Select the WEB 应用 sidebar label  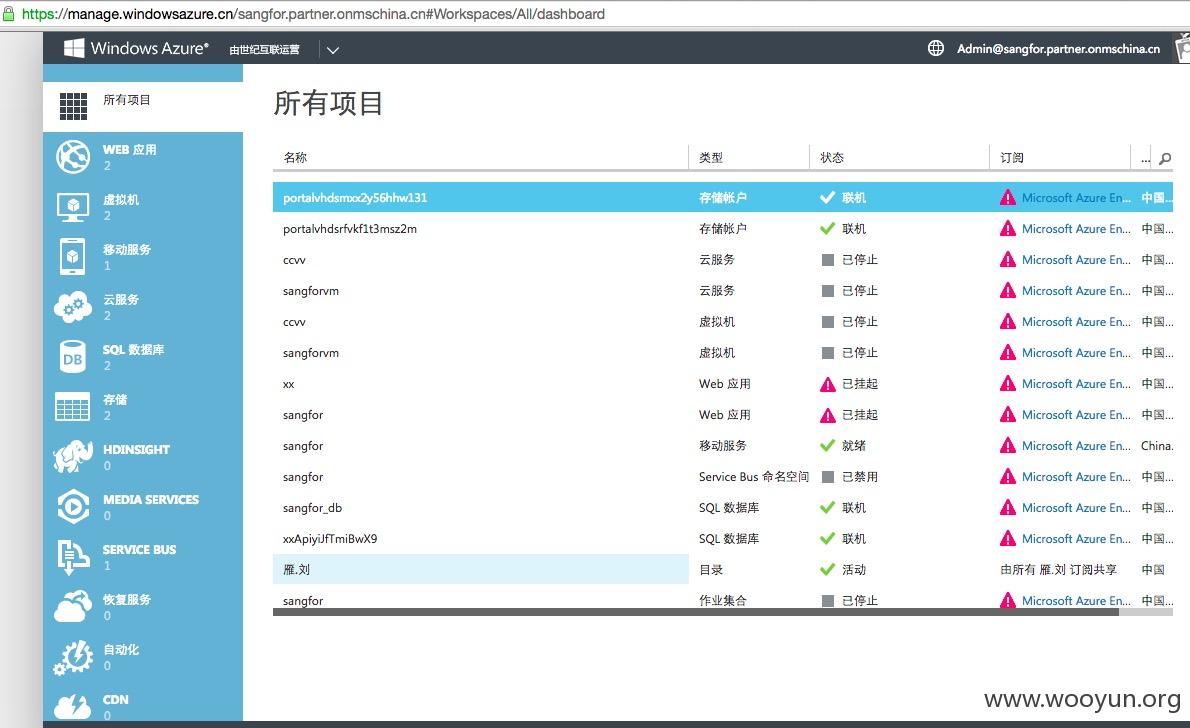[130, 150]
